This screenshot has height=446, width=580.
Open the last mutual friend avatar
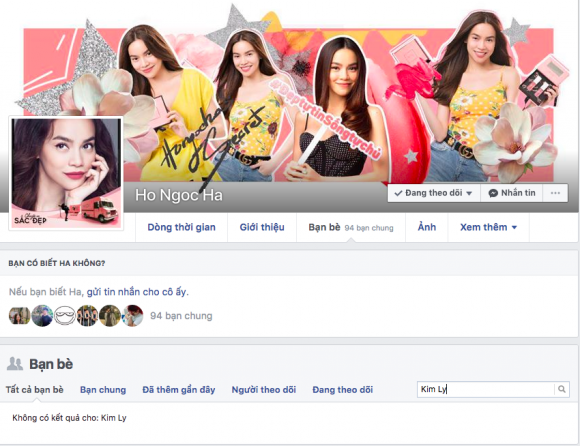133,316
